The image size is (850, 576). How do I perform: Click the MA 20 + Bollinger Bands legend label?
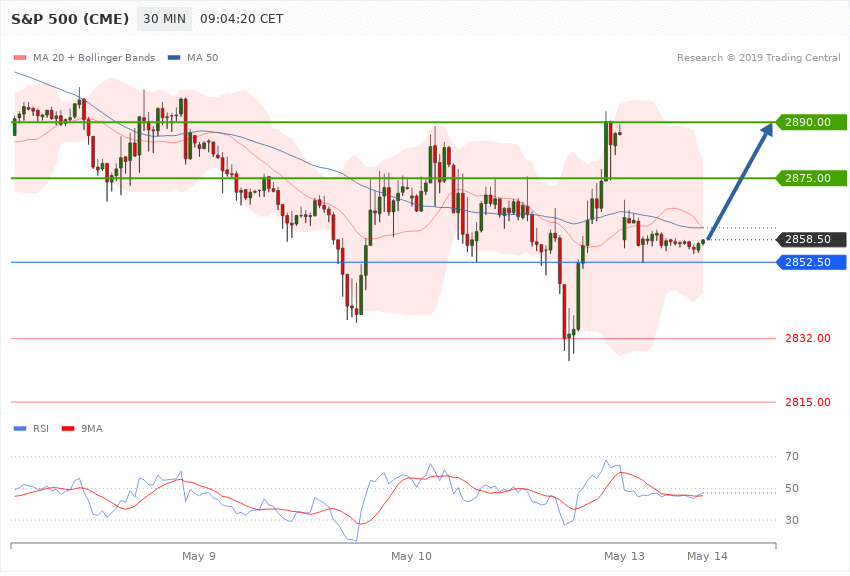[x=94, y=57]
